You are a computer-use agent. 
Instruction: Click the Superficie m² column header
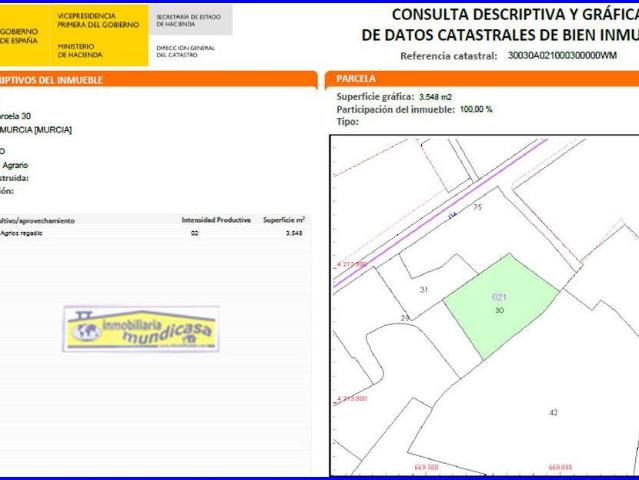click(x=284, y=220)
